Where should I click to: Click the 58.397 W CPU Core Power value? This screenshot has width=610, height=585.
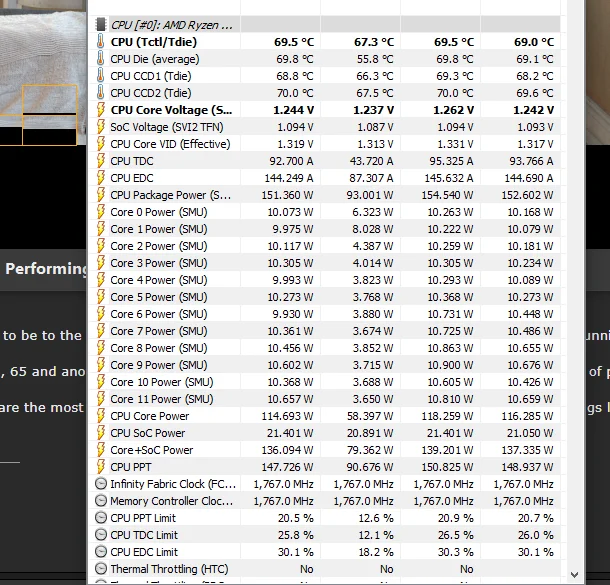pos(370,416)
